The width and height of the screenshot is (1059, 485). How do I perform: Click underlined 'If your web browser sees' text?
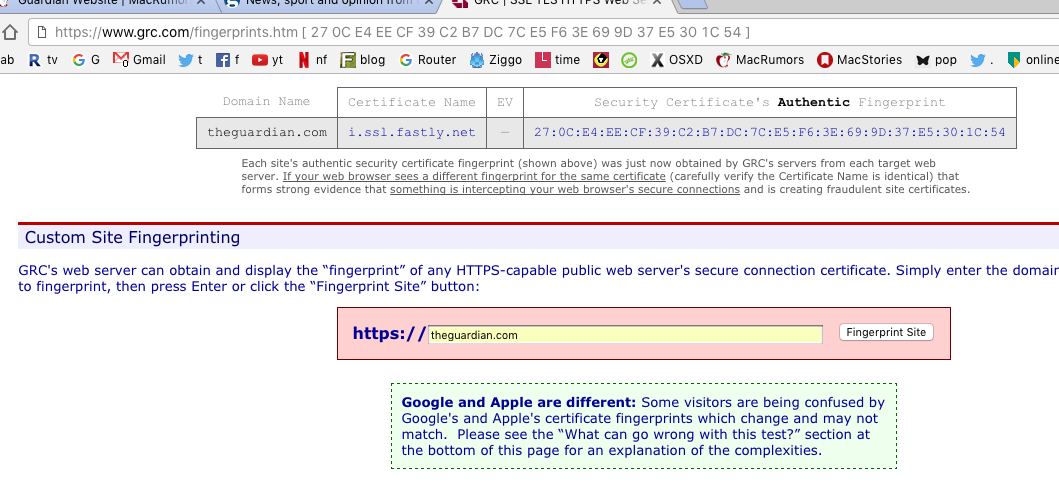tap(474, 176)
